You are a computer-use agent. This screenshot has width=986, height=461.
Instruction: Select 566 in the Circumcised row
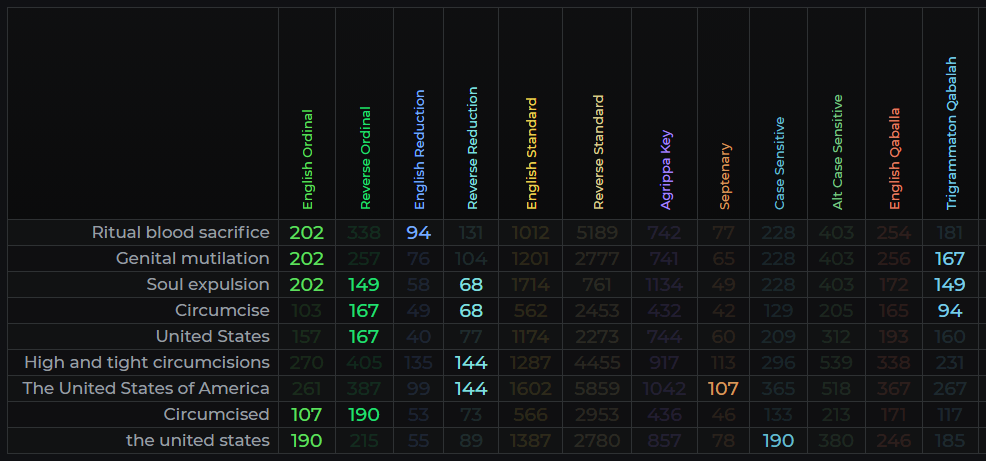coord(531,414)
